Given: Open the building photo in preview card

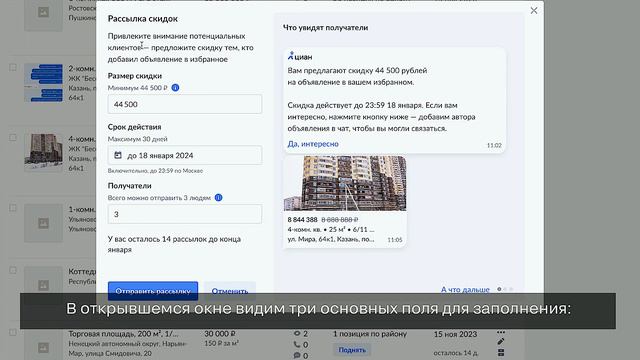Looking at the screenshot, I should click(x=345, y=183).
